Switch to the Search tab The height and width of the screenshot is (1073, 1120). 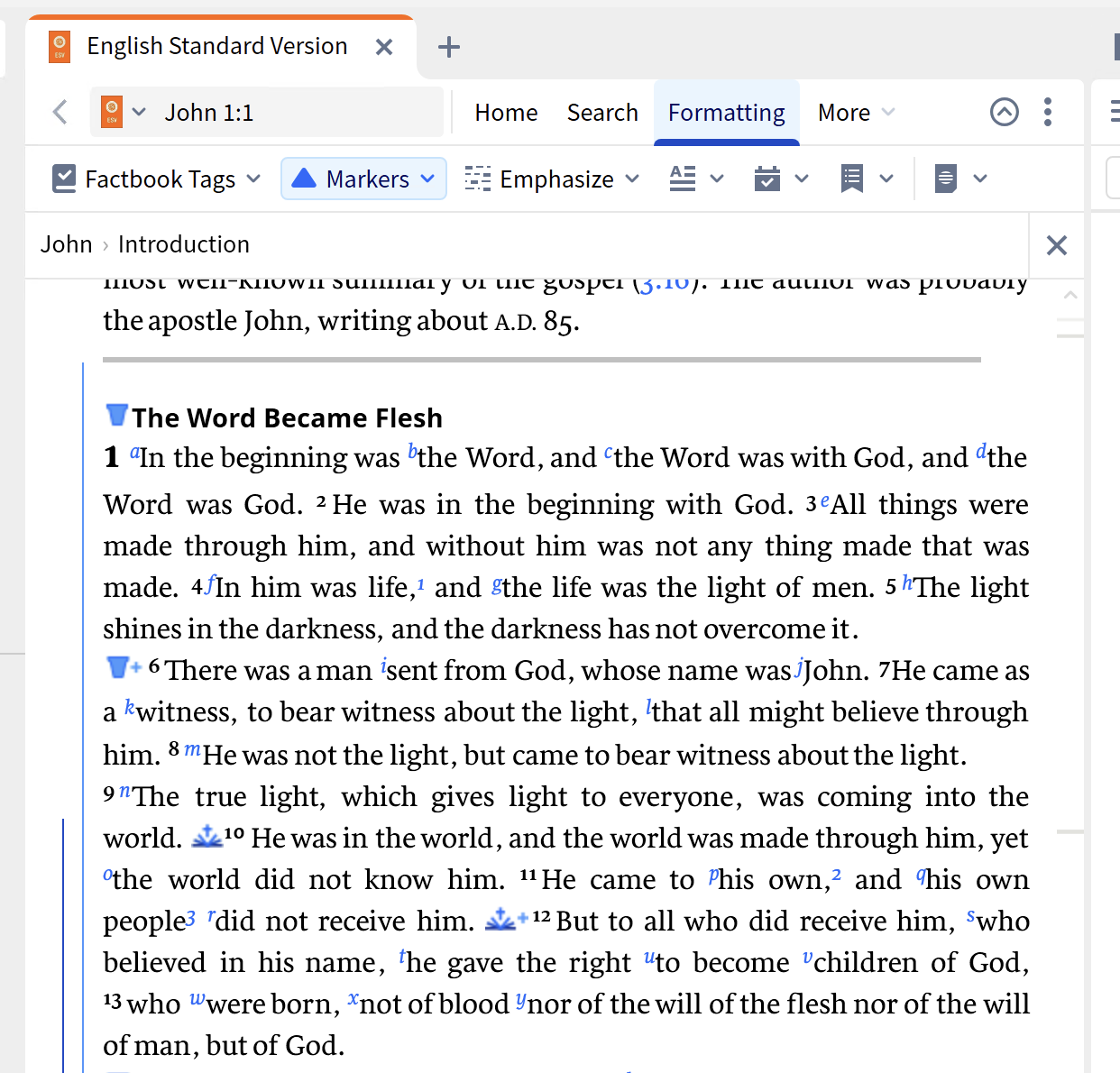[x=602, y=113]
